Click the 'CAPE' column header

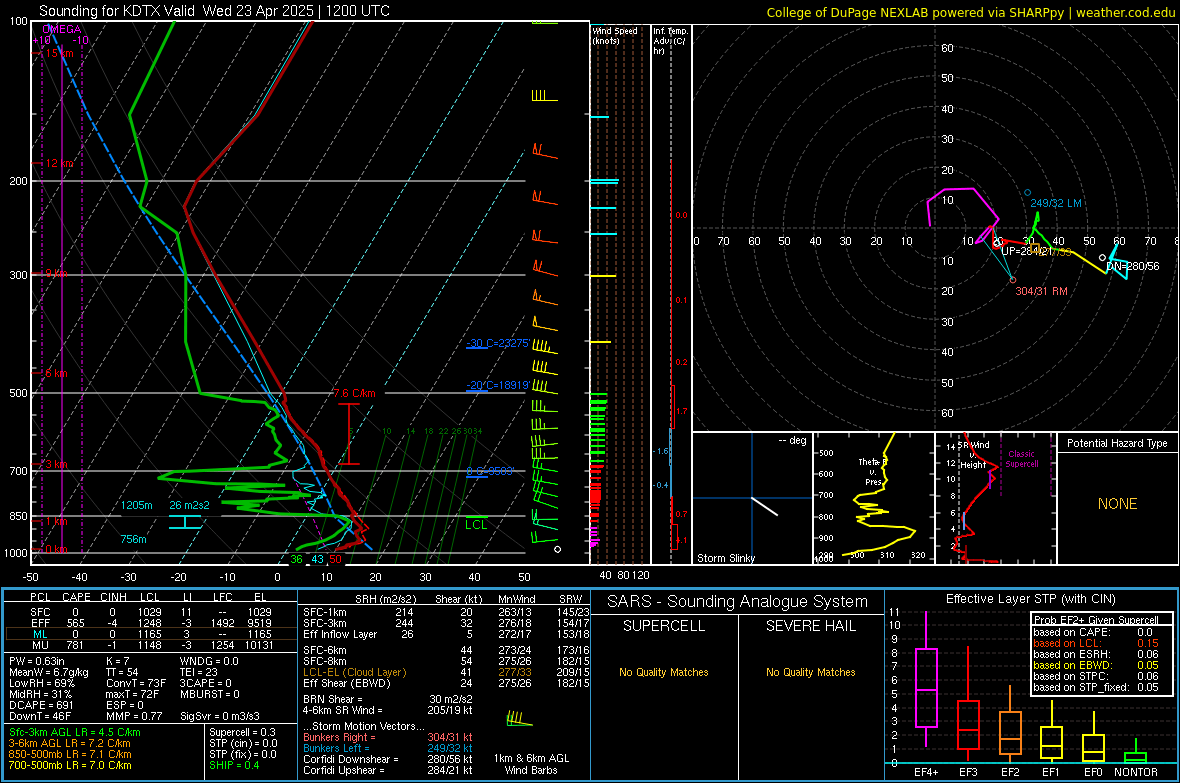click(76, 597)
